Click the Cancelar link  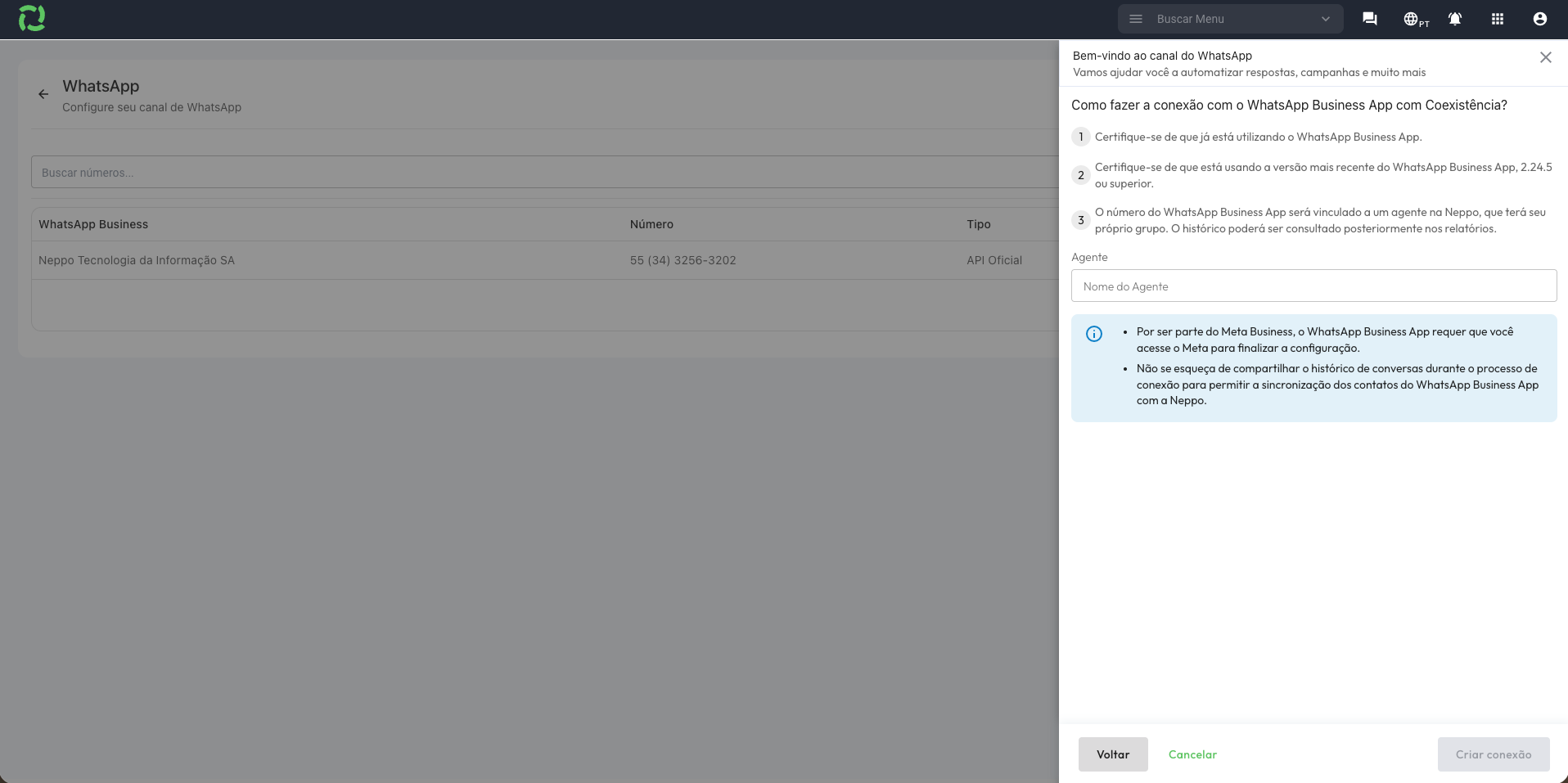[1192, 754]
